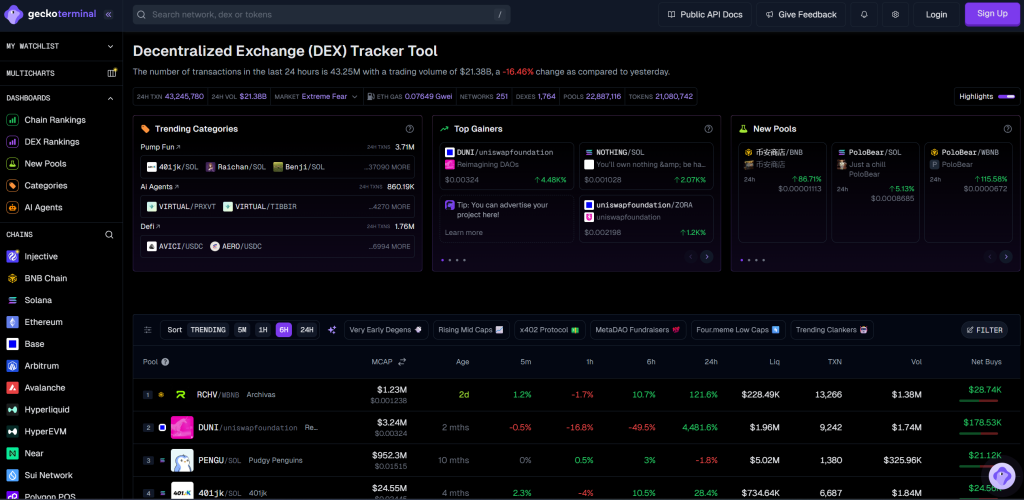The width and height of the screenshot is (1024, 500).
Task: Search chains using the magnifier icon
Action: tap(110, 235)
